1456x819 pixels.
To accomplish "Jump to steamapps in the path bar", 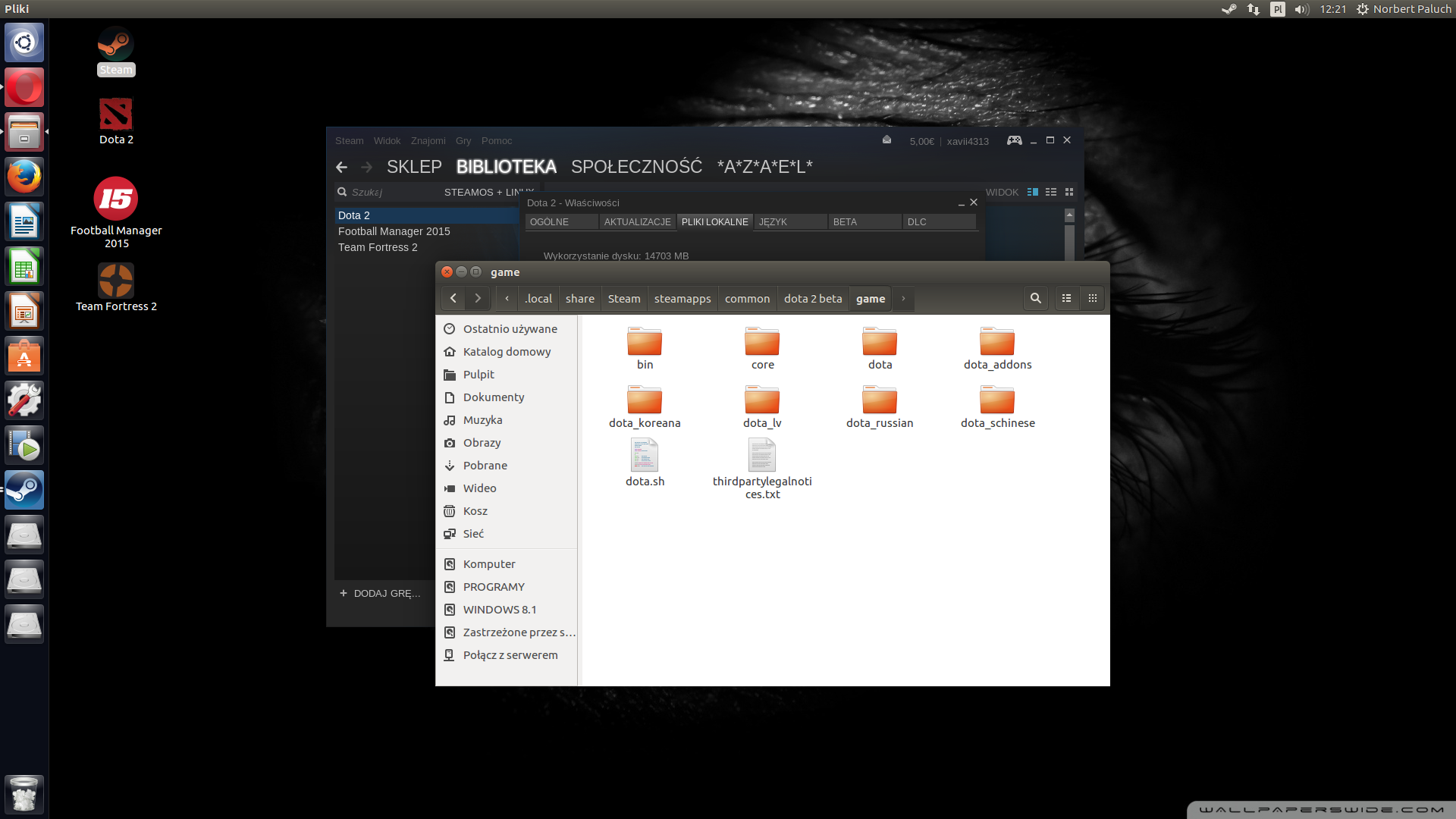I will [682, 298].
